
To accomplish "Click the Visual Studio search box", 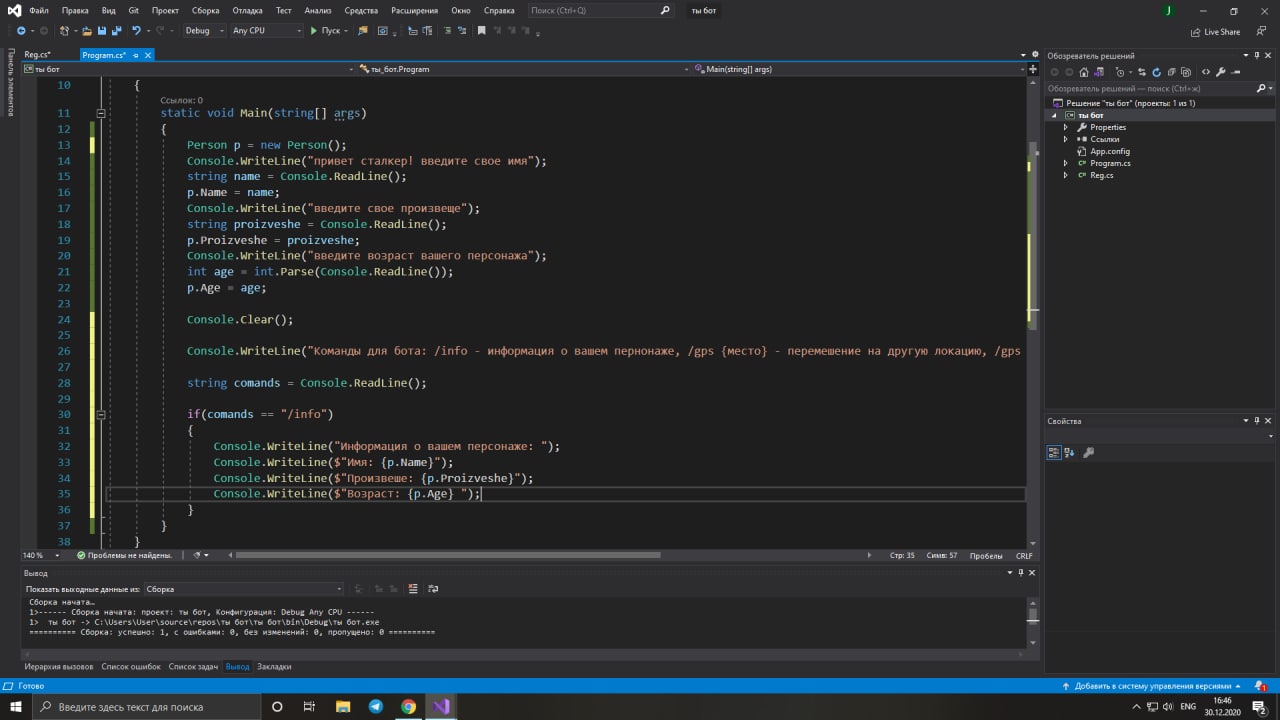I will click(x=600, y=10).
